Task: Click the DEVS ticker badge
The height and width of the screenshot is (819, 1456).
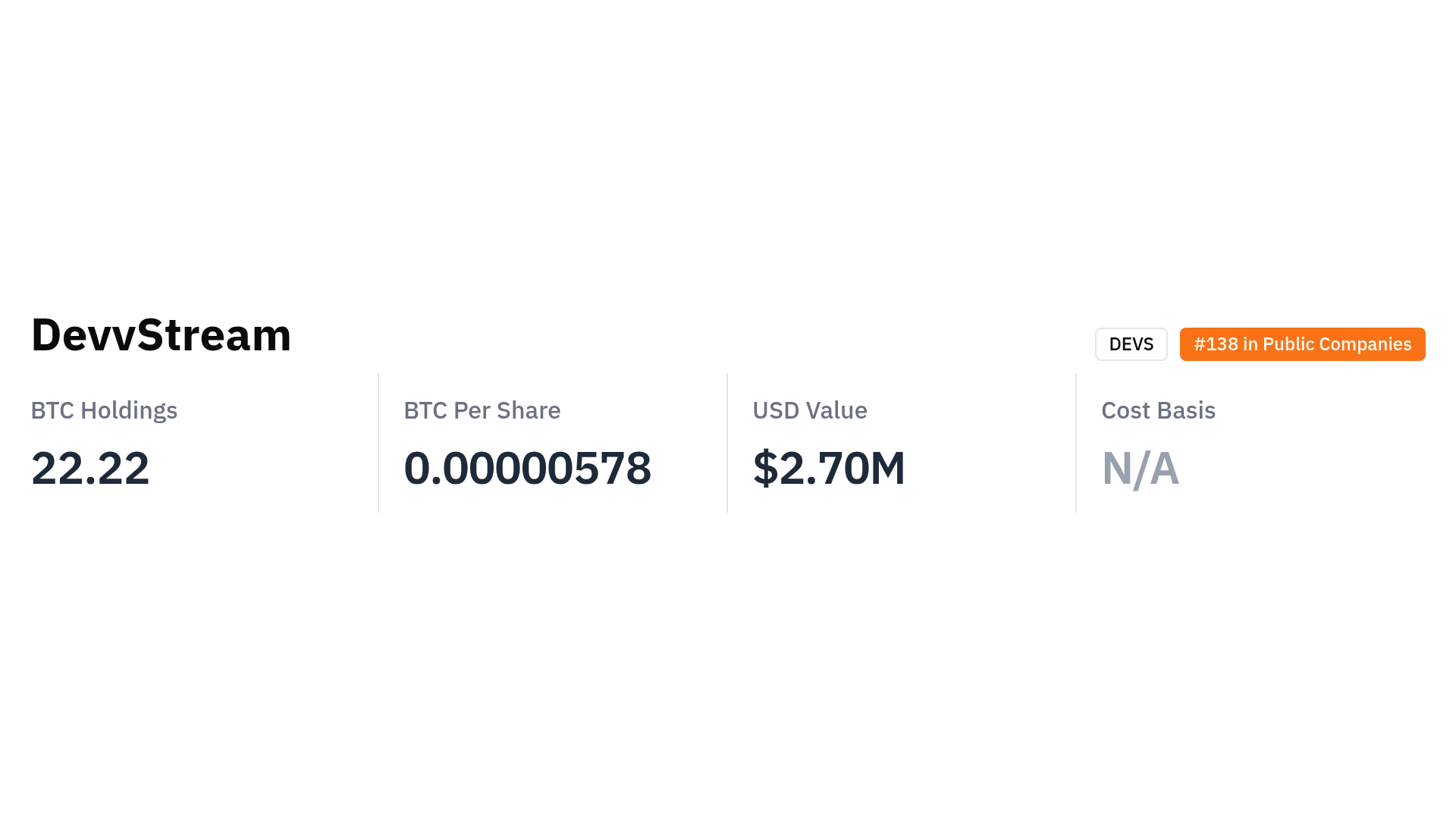Action: click(x=1131, y=344)
